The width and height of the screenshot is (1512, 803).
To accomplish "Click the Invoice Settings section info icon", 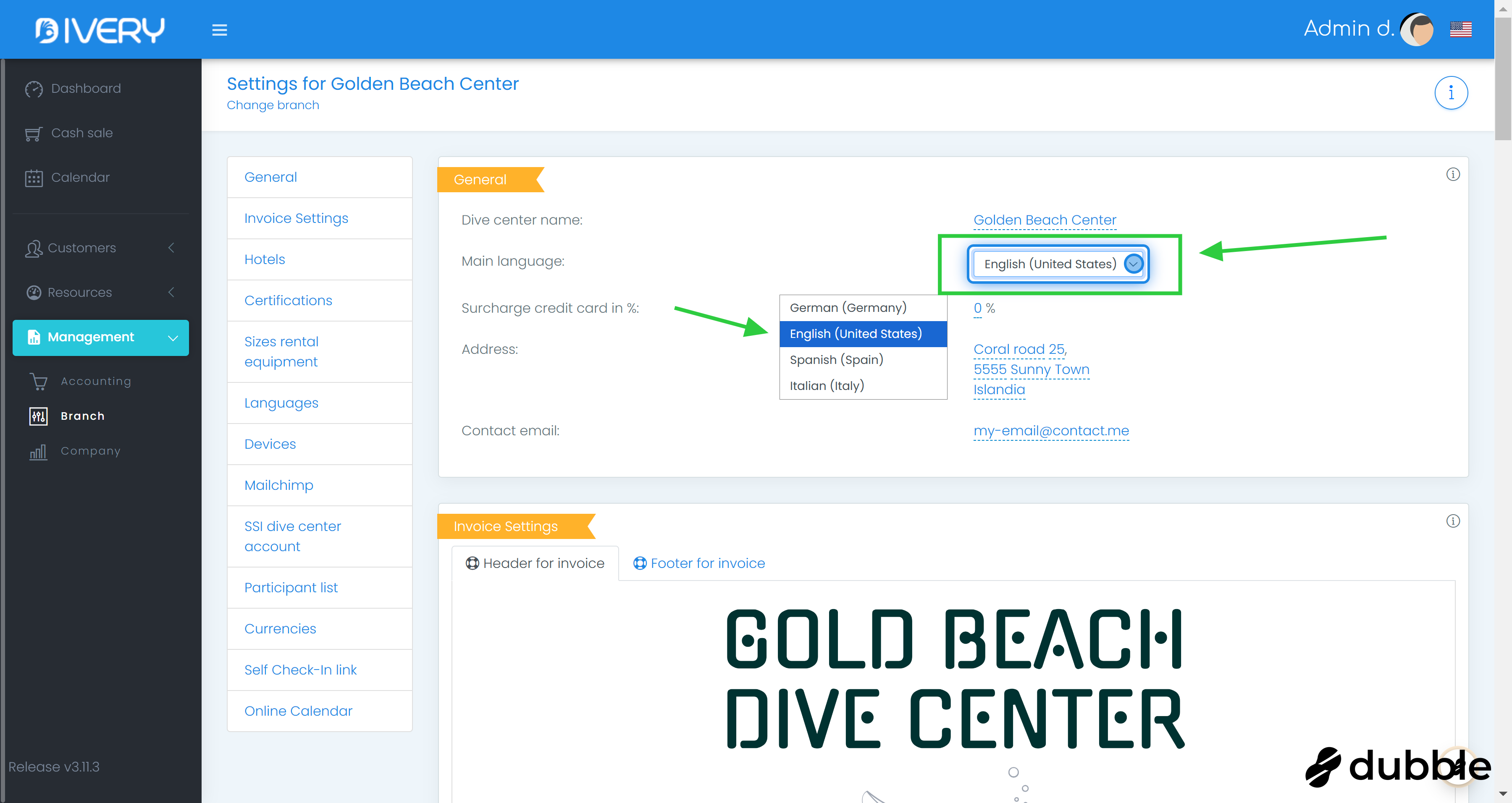I will pyautogui.click(x=1453, y=521).
